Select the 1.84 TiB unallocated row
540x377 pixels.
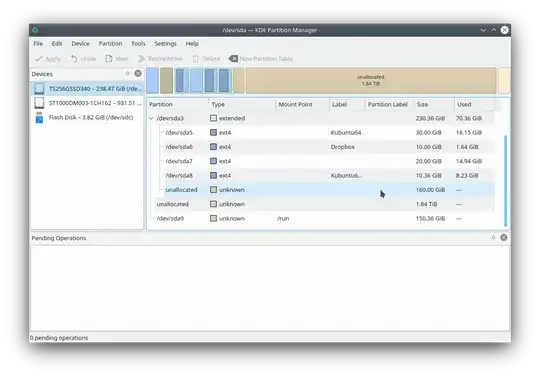tap(322, 204)
